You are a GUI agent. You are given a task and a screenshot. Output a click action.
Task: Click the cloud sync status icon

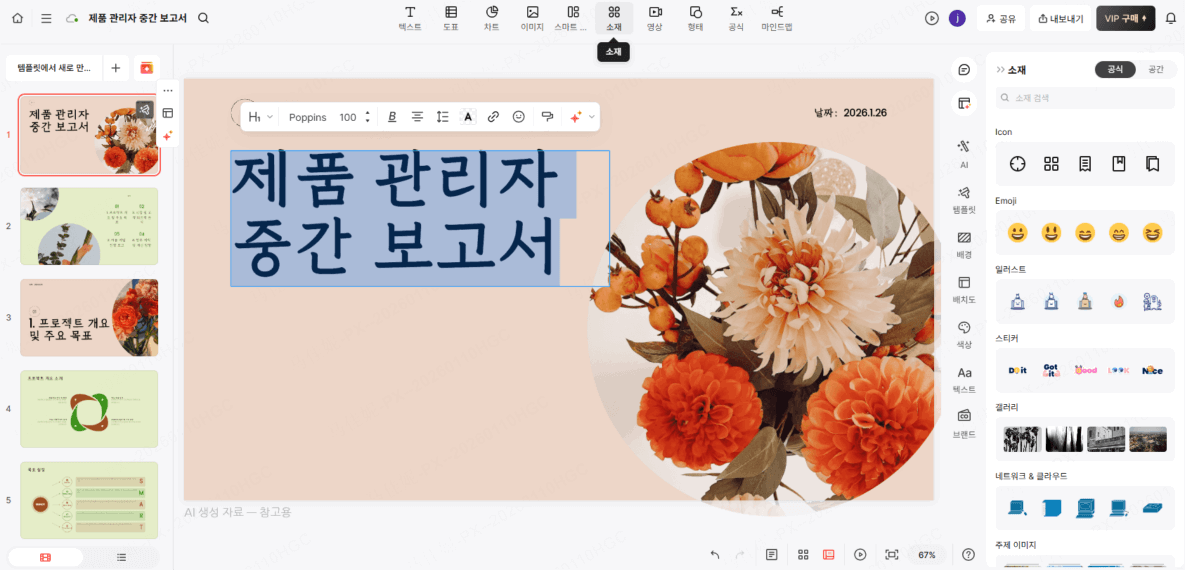(x=73, y=17)
